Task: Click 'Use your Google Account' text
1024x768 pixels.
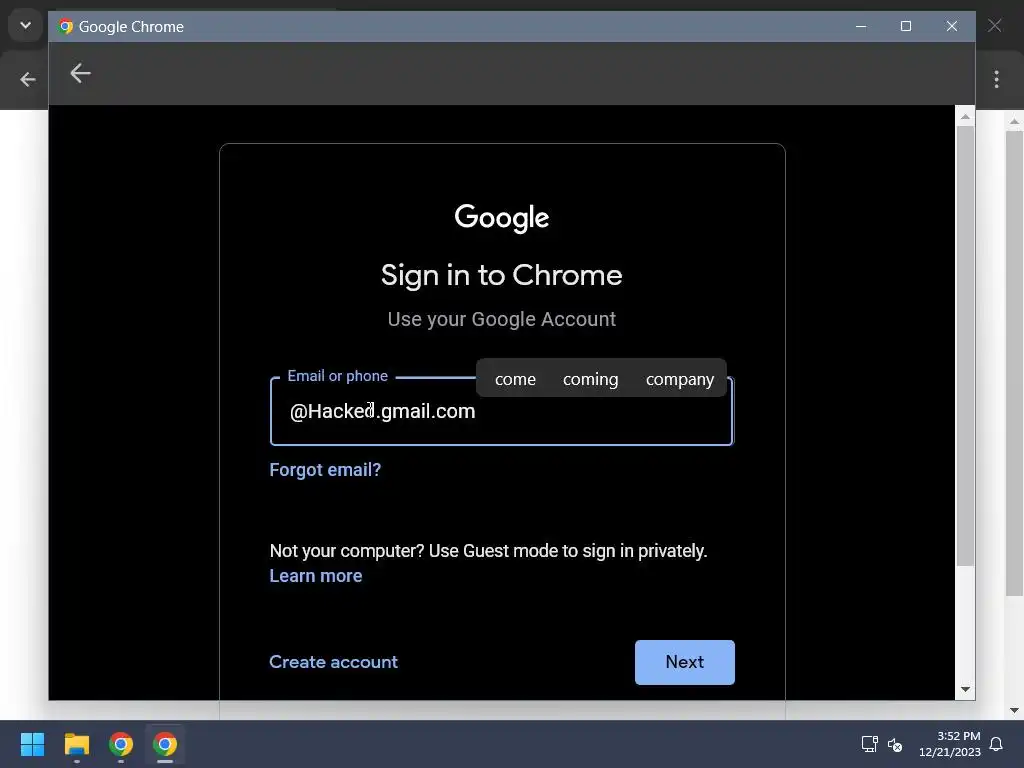Action: pos(502,319)
